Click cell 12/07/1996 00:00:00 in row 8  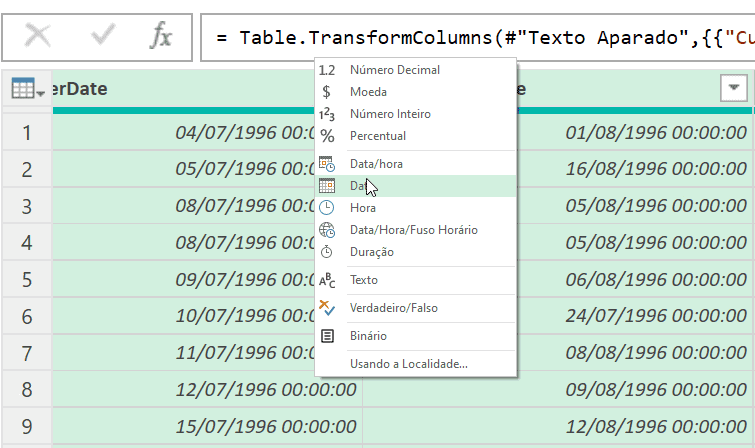(x=207, y=390)
